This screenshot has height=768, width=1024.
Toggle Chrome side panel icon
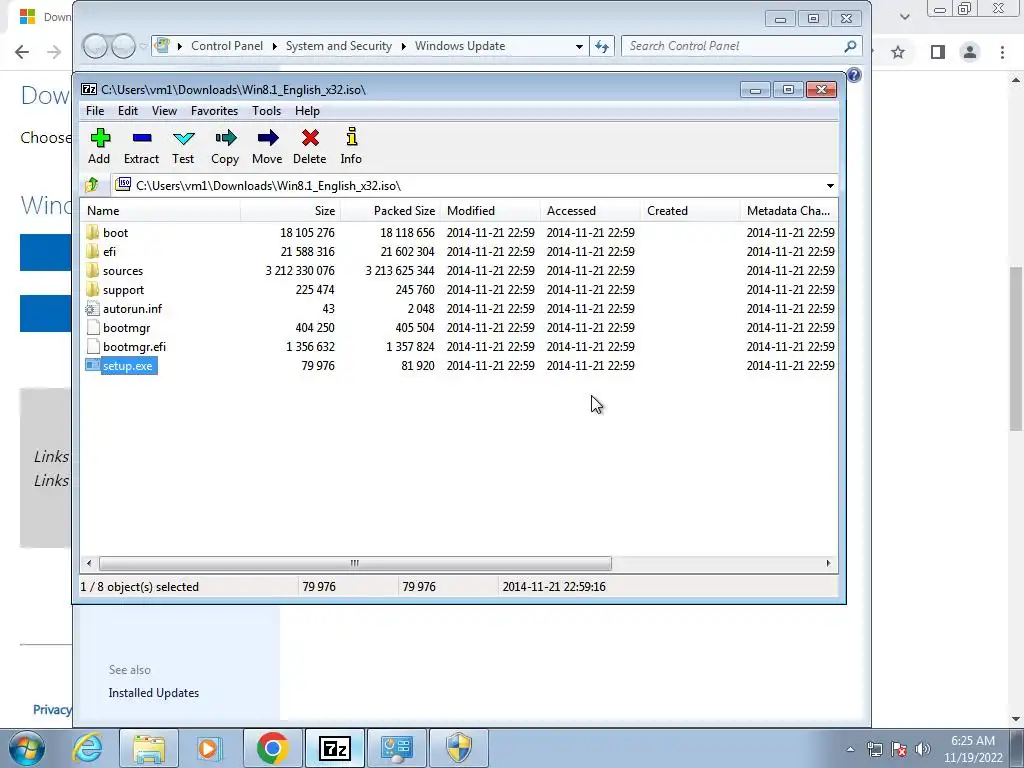[938, 52]
